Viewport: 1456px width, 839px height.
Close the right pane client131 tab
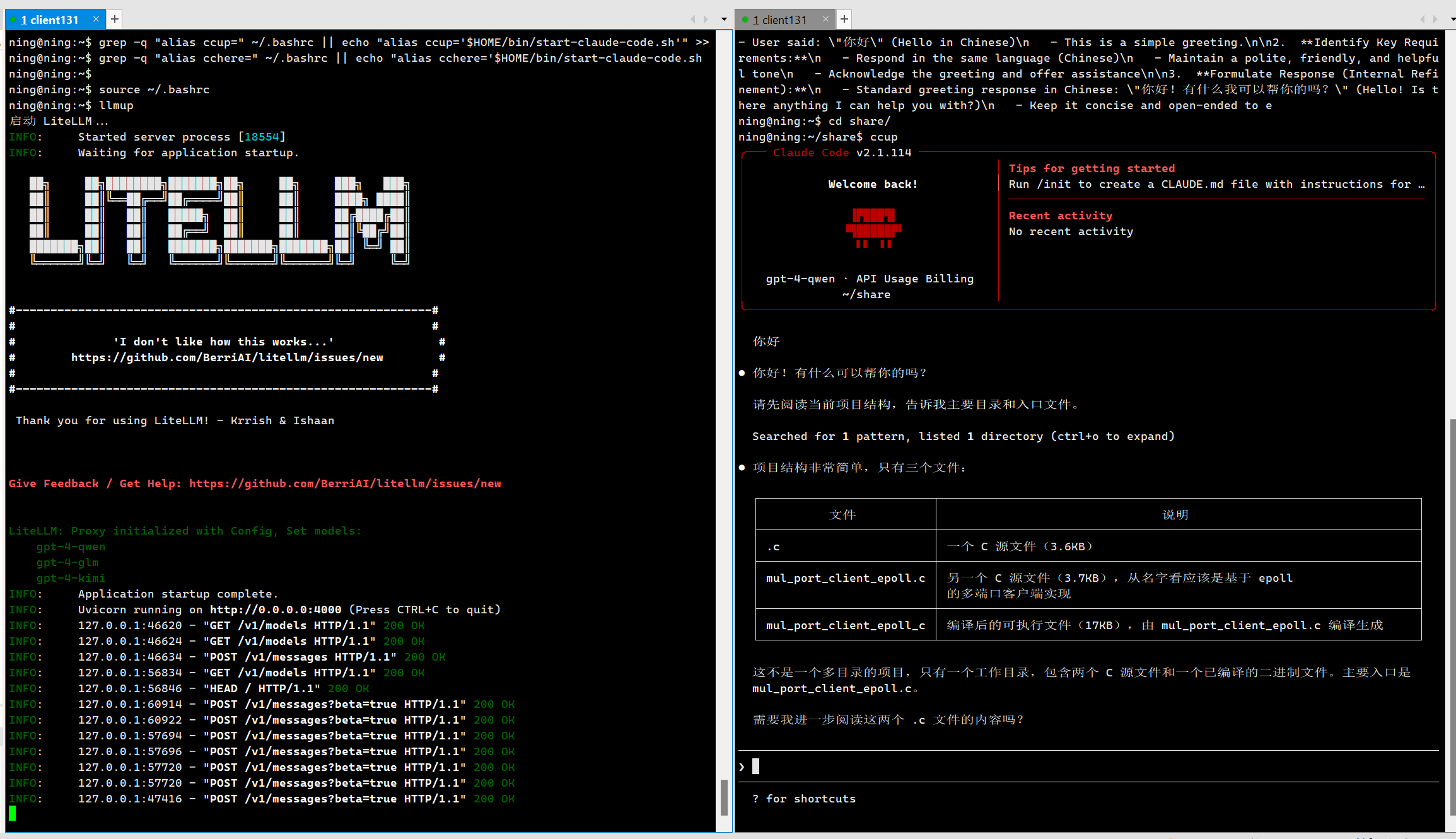pyautogui.click(x=825, y=20)
